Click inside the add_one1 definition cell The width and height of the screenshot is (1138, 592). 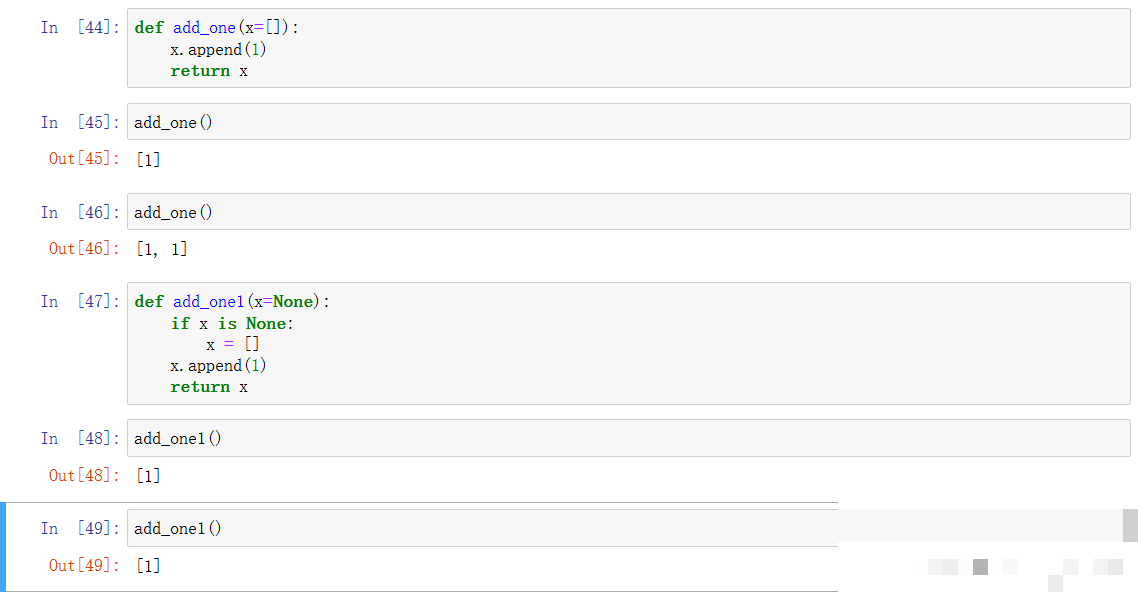pos(629,343)
